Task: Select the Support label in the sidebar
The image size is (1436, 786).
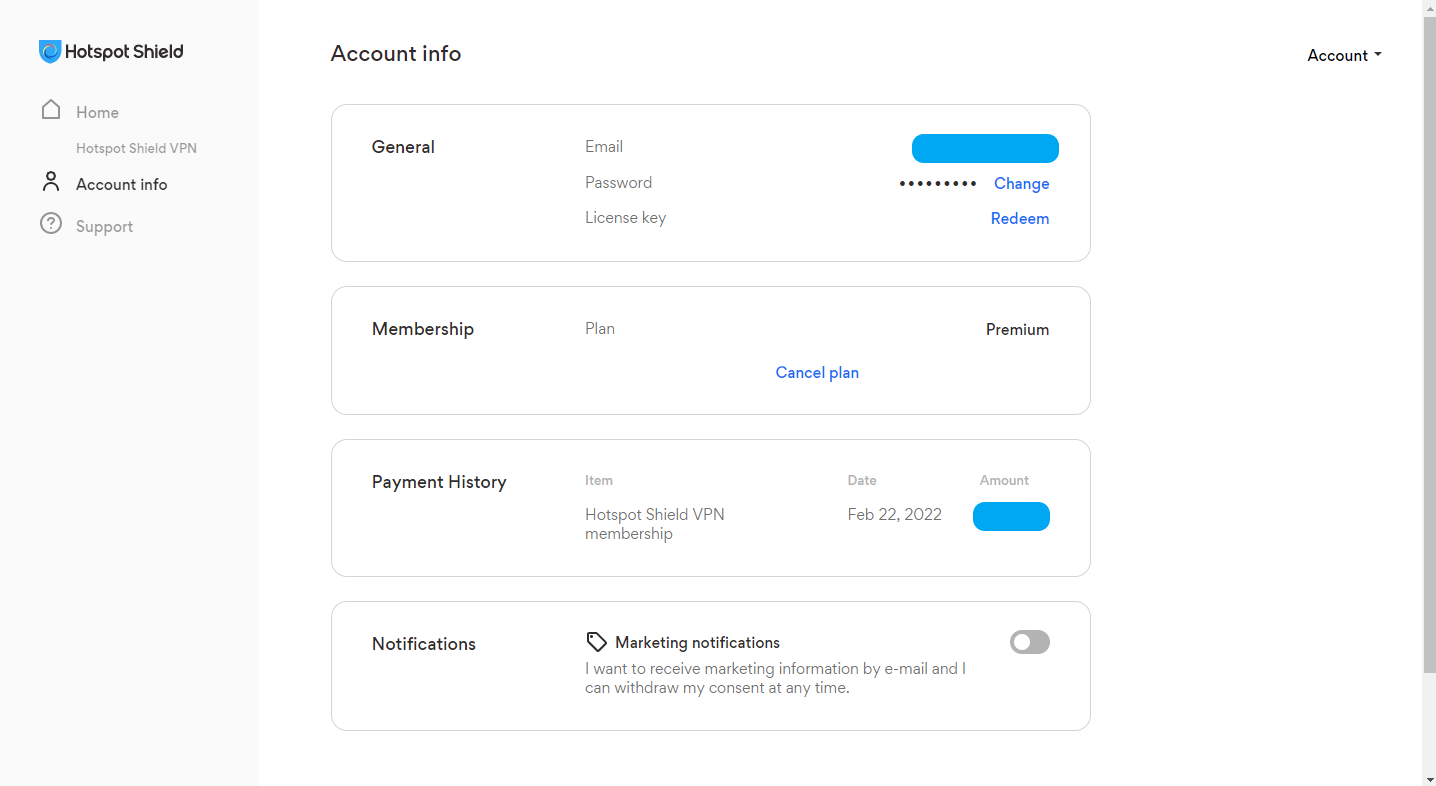Action: (x=105, y=227)
